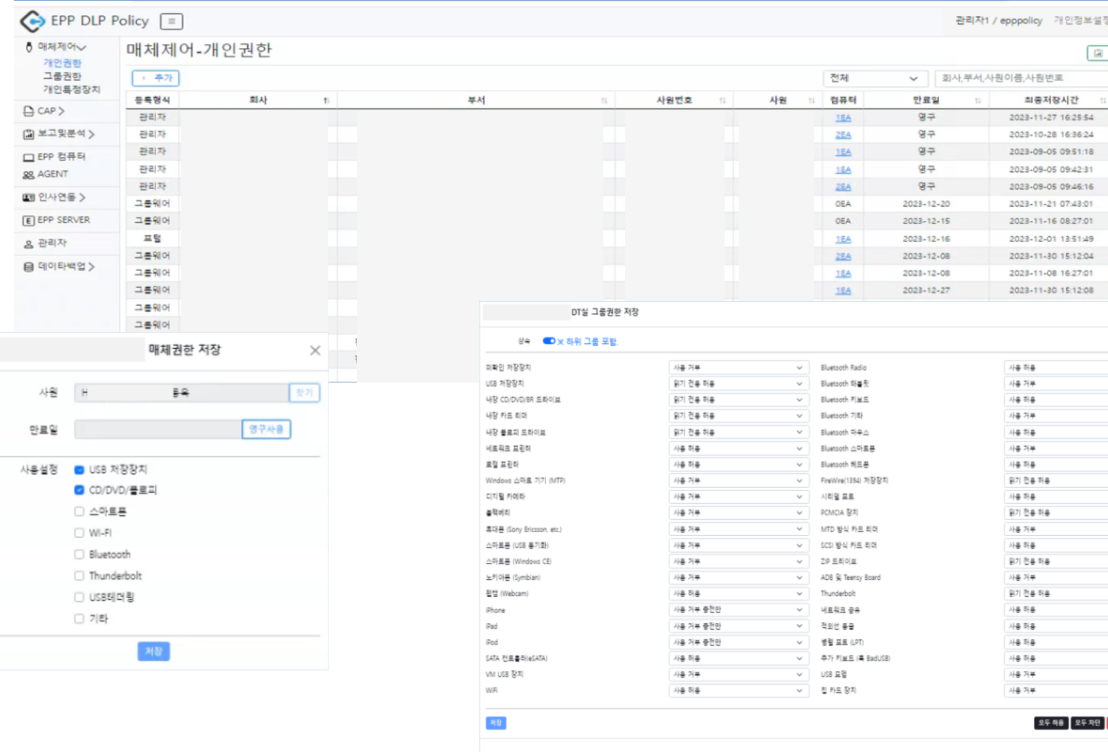Click the 사원 input field in the dialog
1108x752 pixels.
pyautogui.click(x=182, y=393)
